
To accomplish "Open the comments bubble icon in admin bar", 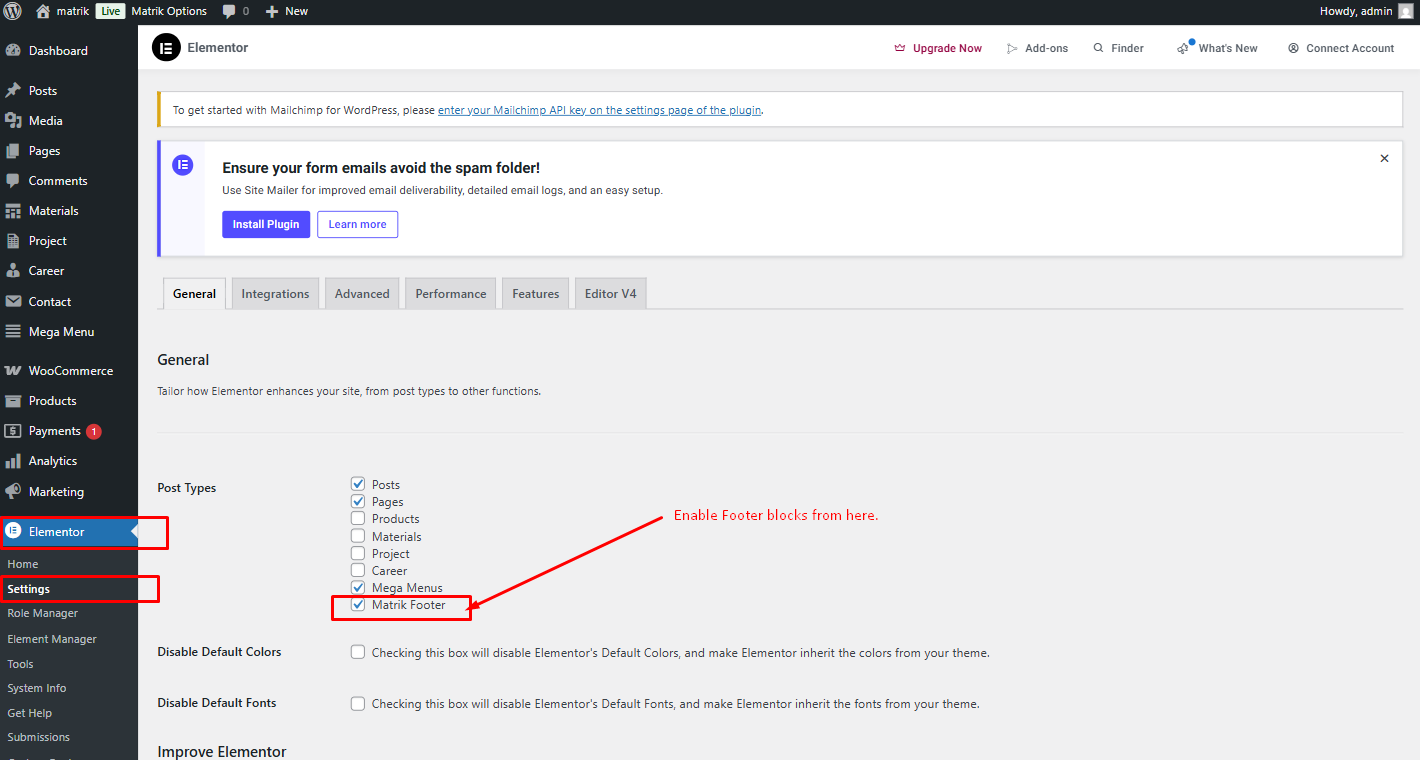I will [229, 11].
